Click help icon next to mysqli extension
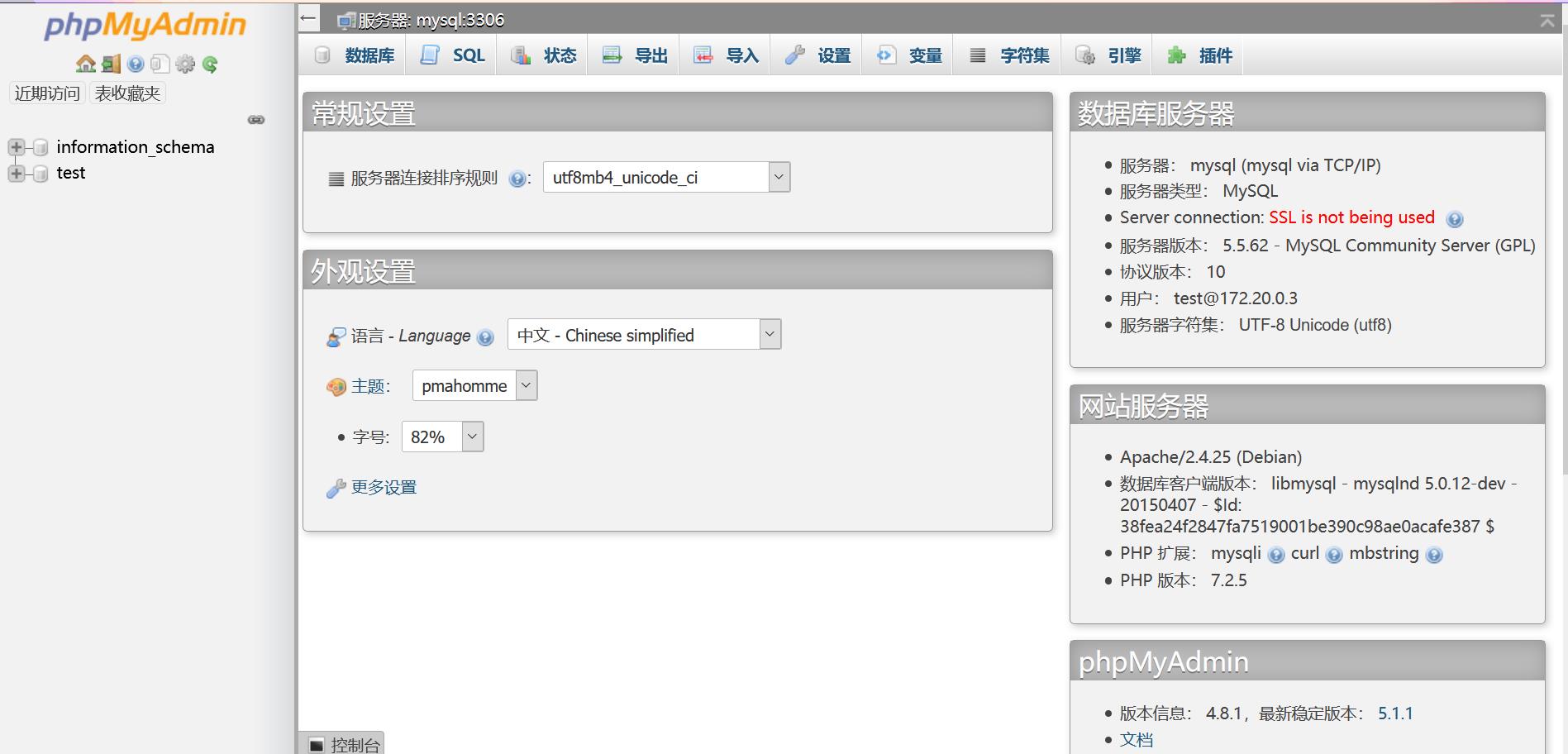The image size is (1568, 754). [1276, 555]
